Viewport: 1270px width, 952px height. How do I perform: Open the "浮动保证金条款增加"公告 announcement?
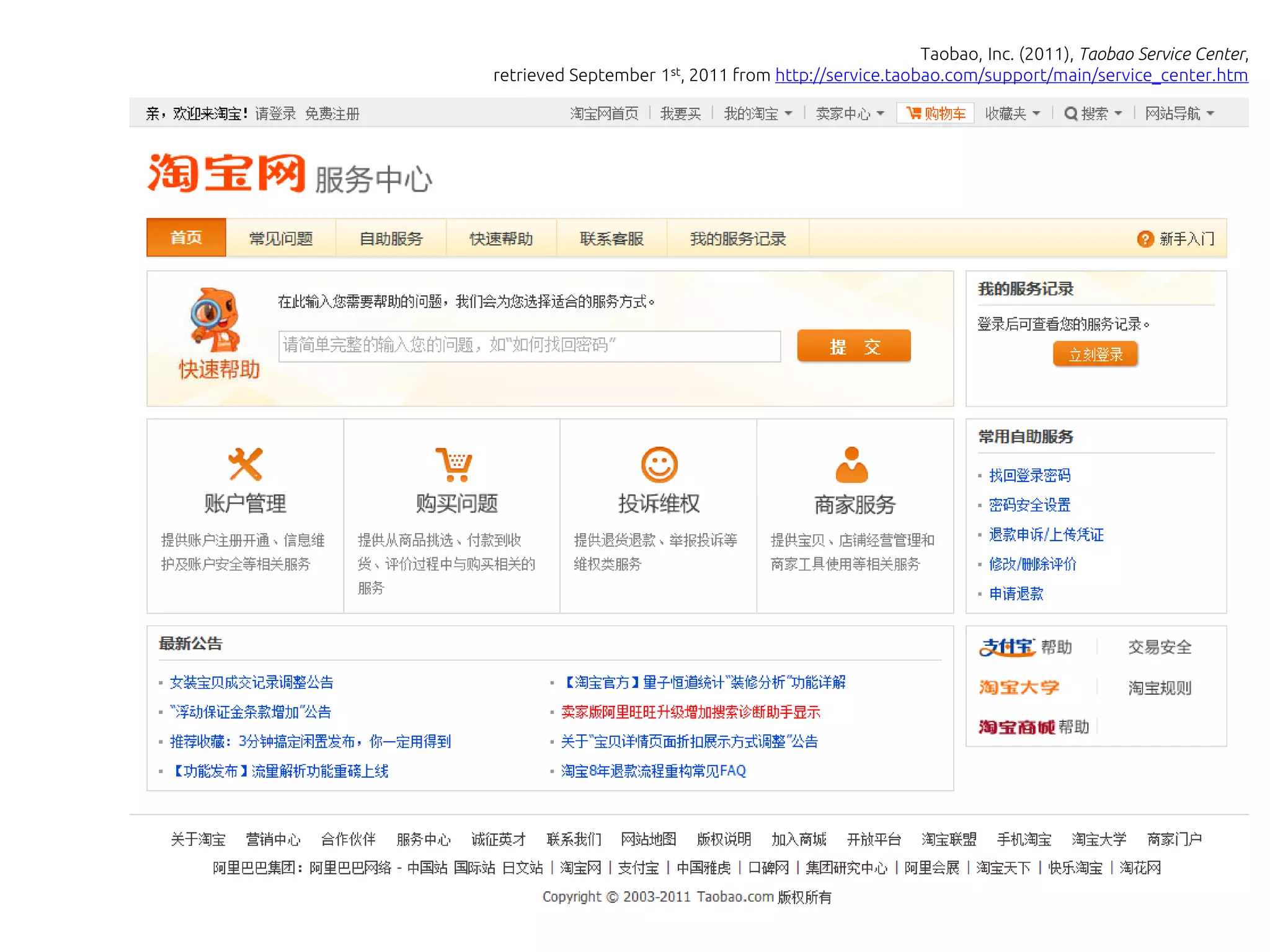pos(251,712)
